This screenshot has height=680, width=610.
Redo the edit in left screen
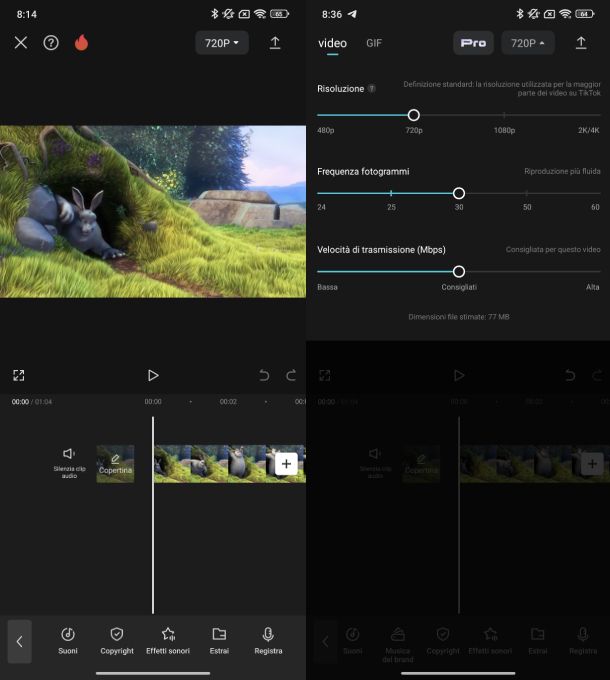[x=291, y=375]
